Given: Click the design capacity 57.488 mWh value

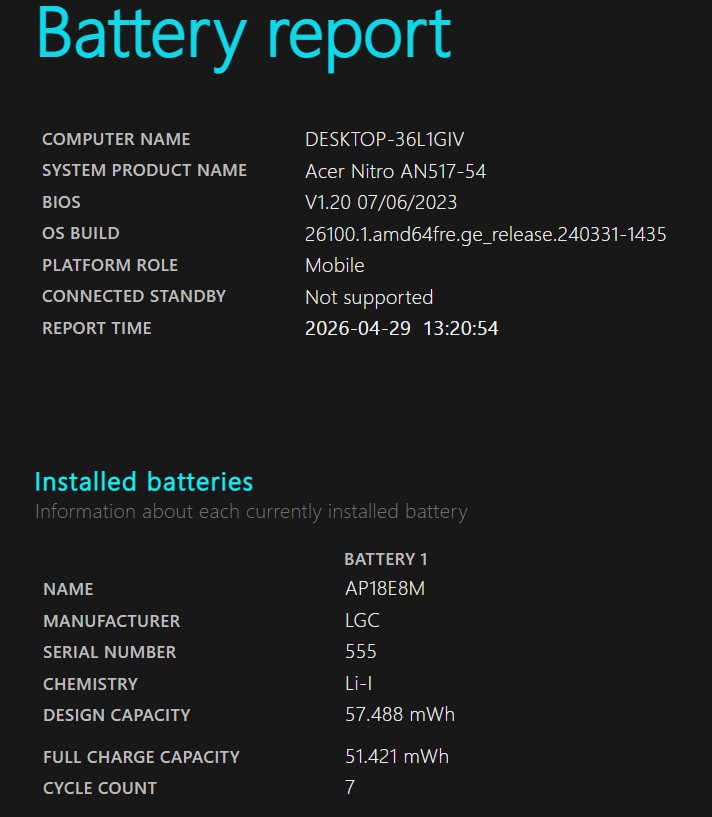Looking at the screenshot, I should pos(399,715).
